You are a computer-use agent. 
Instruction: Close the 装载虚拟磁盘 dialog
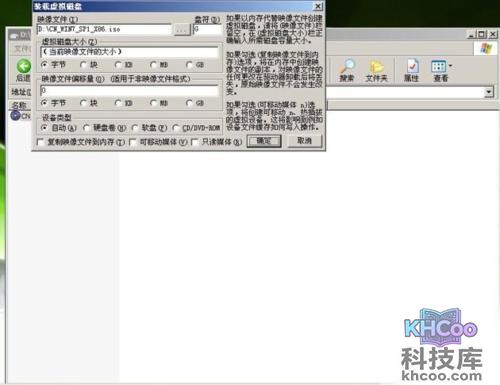click(318, 6)
